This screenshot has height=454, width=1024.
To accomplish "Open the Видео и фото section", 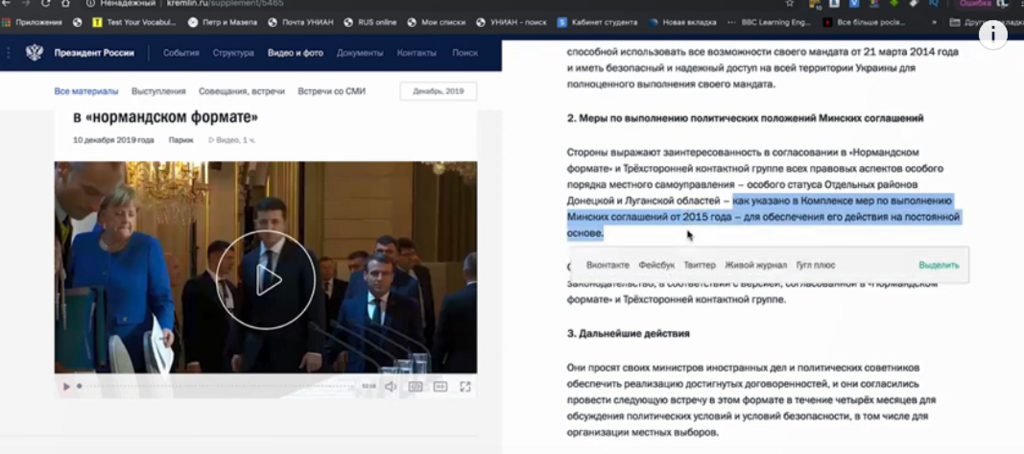I will pos(295,53).
